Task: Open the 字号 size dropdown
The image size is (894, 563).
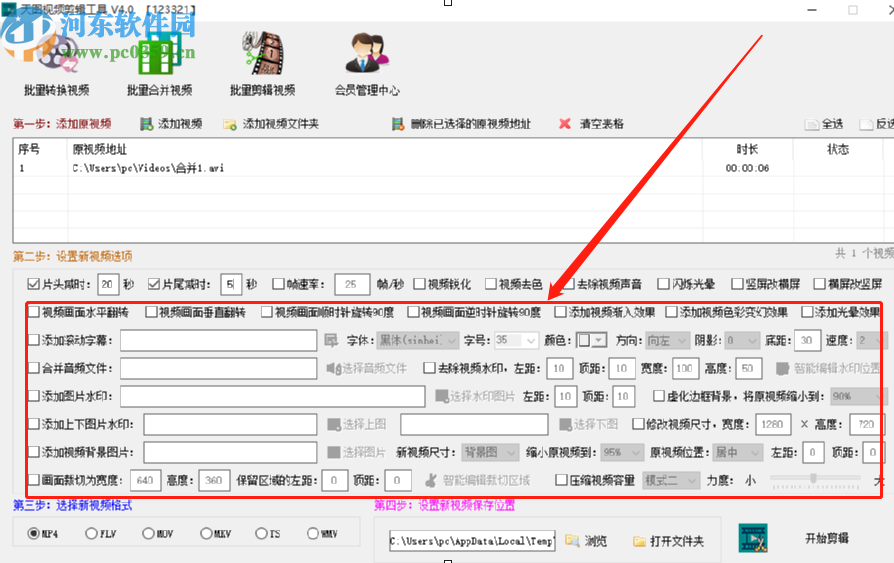Action: point(517,341)
